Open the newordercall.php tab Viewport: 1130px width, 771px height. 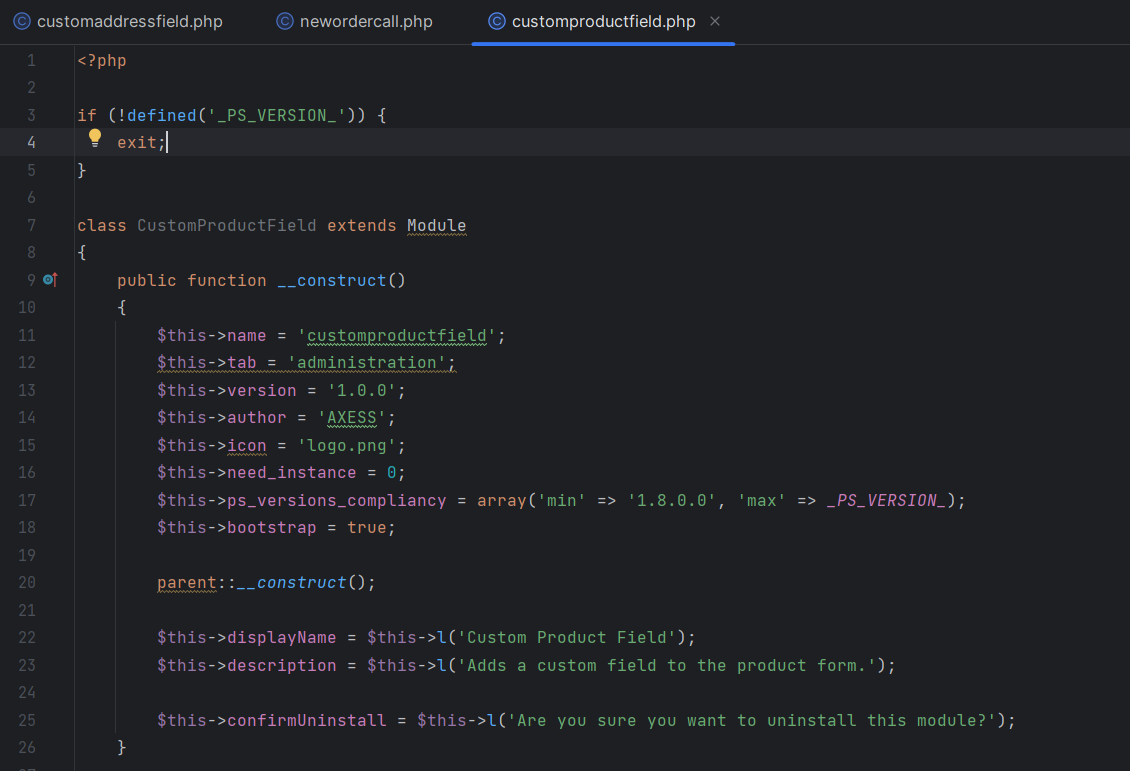click(x=366, y=21)
